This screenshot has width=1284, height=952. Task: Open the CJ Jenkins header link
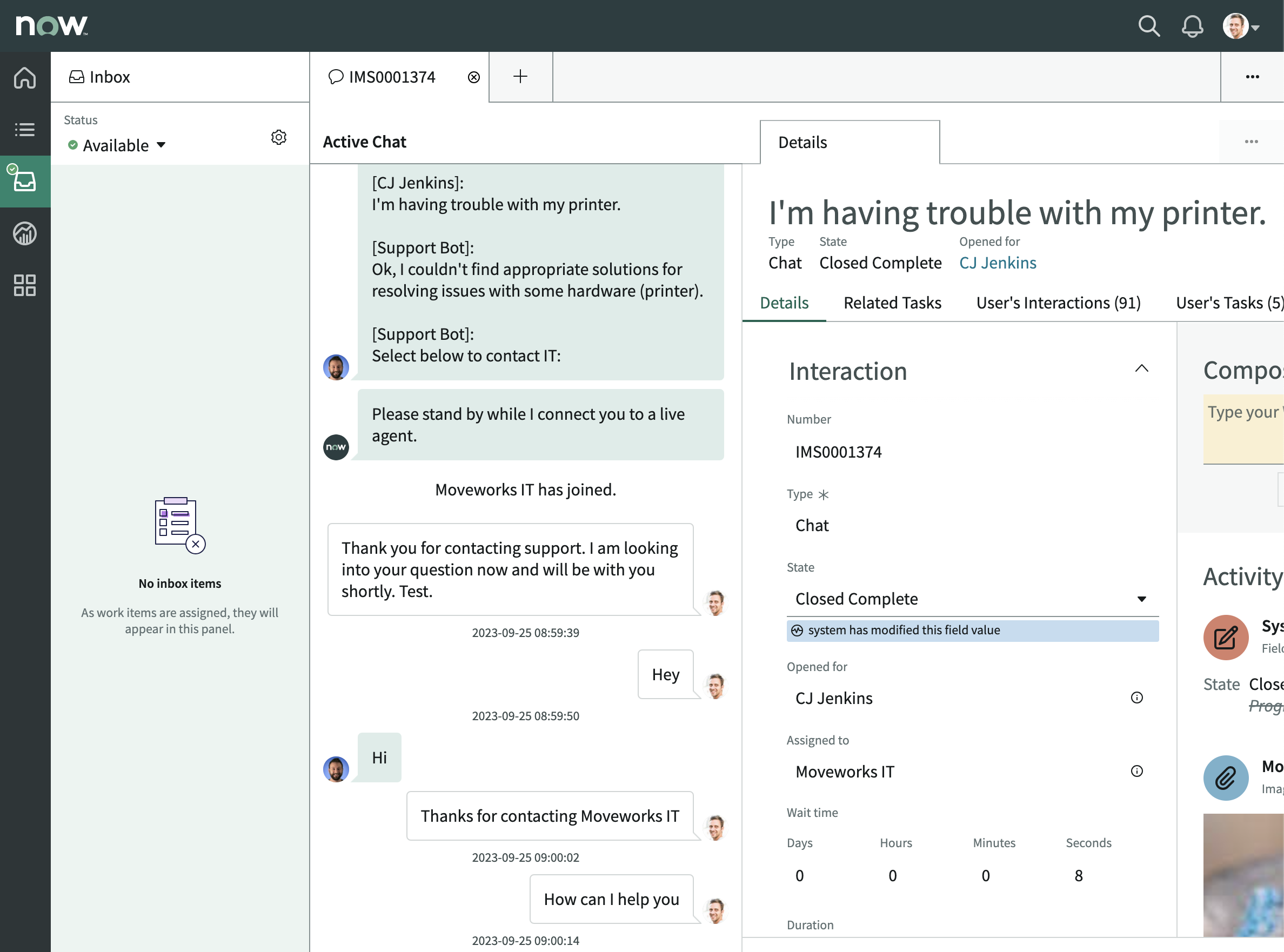point(998,263)
